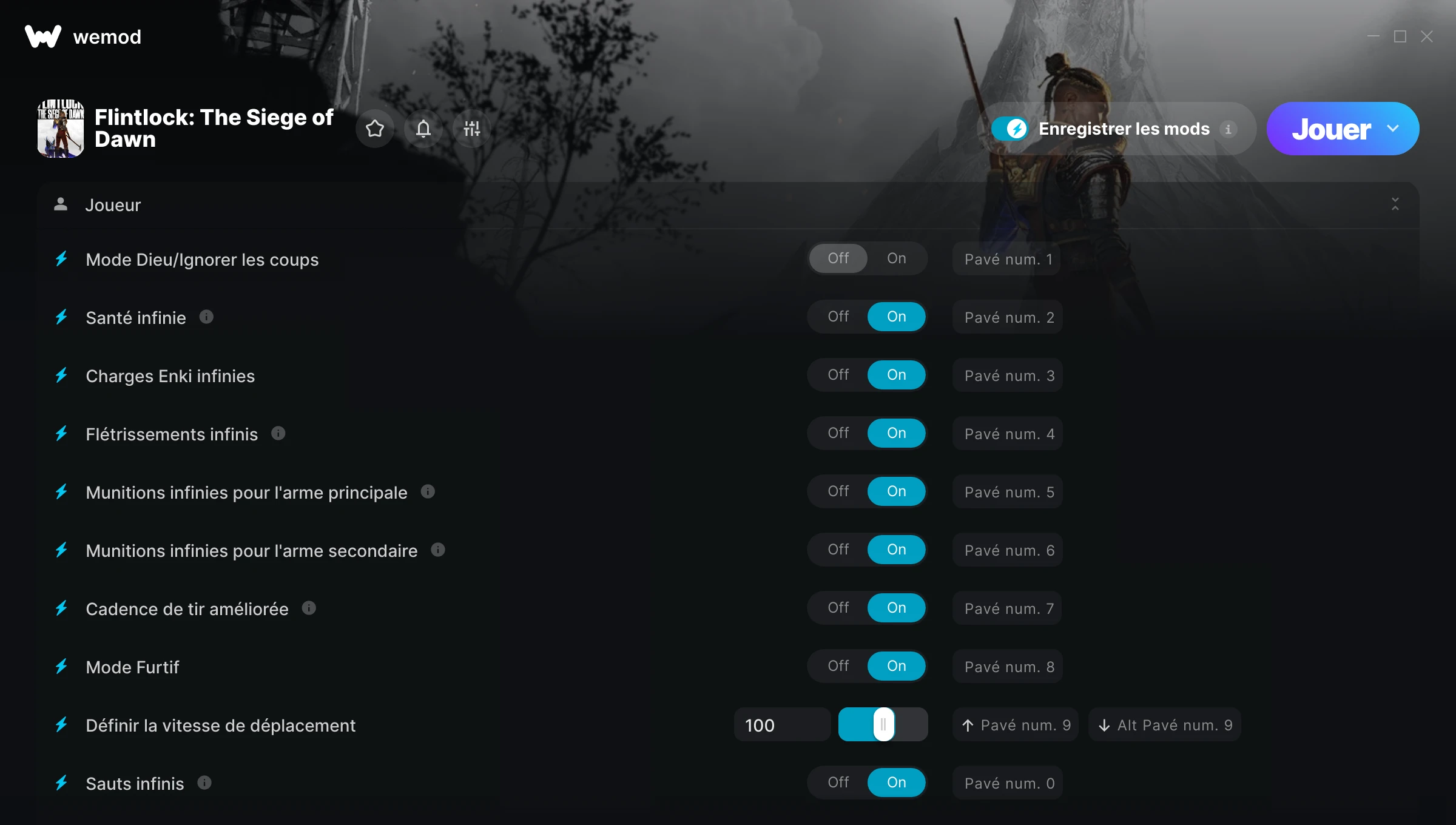The image size is (1456, 825).
Task: Click info icon next to Enregistrer les mods
Action: tap(1228, 129)
